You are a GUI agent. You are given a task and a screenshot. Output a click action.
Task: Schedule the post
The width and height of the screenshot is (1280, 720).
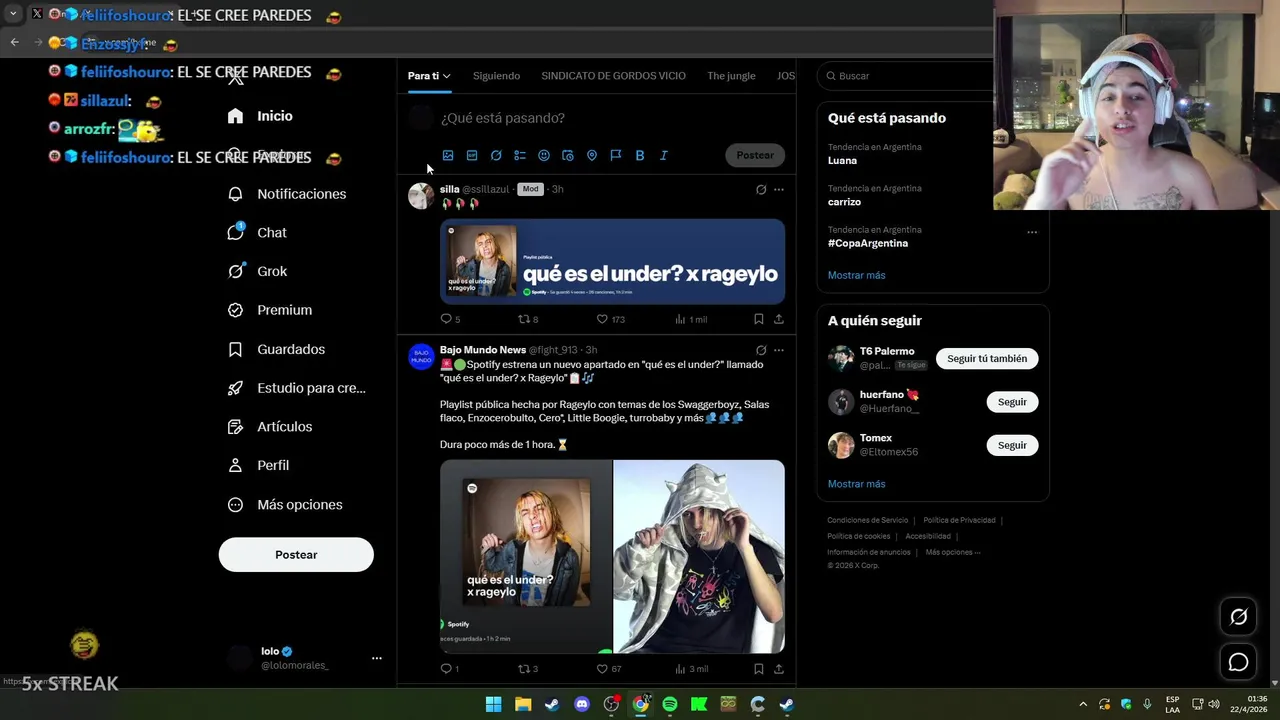click(568, 155)
